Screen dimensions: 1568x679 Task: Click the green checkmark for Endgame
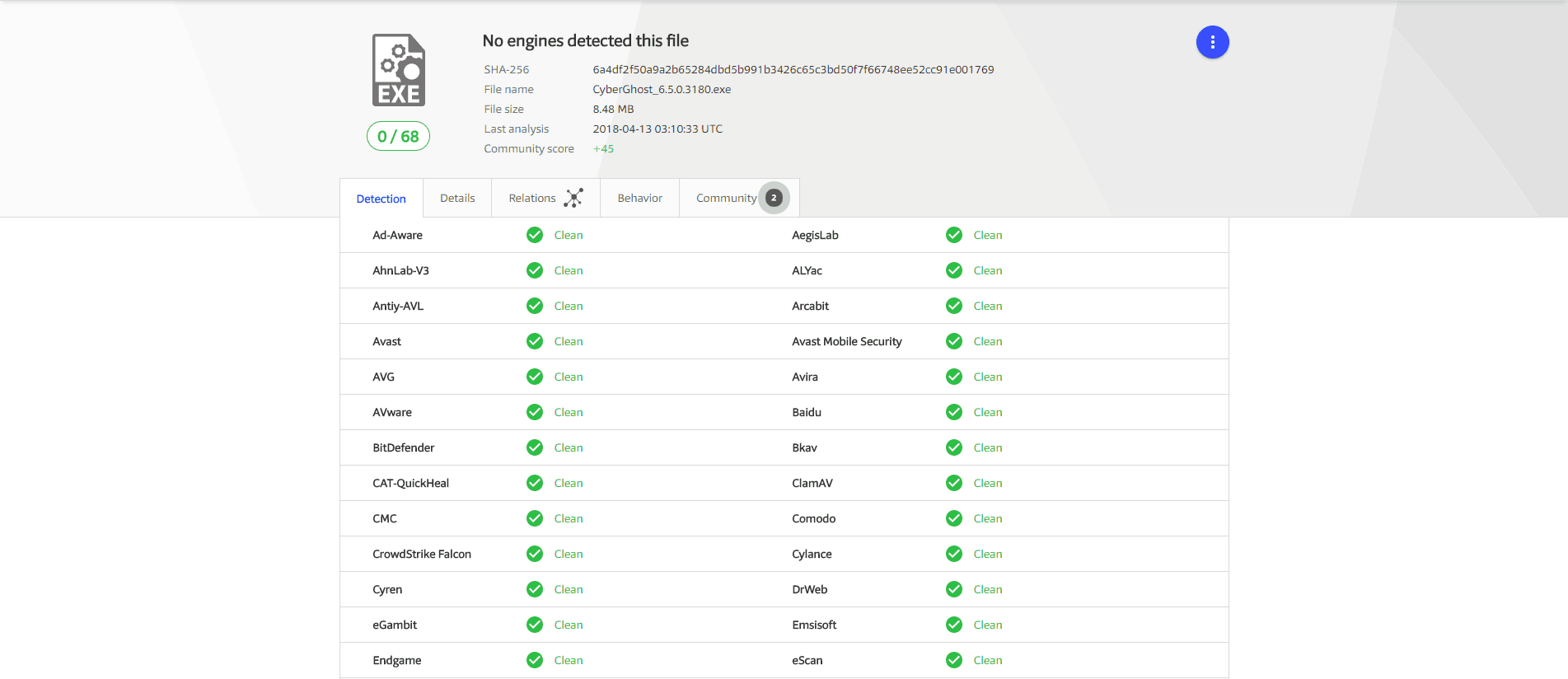[x=535, y=660]
